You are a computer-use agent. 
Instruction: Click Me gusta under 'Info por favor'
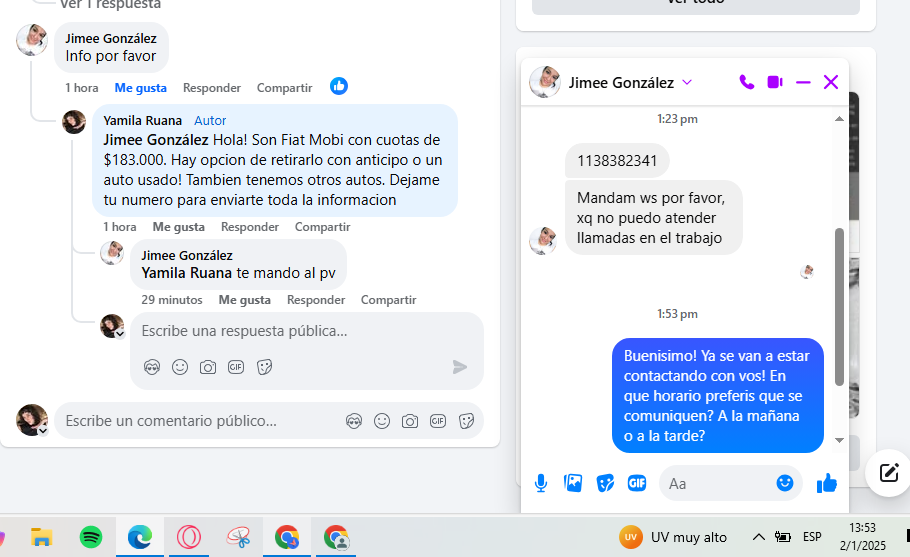coord(140,88)
